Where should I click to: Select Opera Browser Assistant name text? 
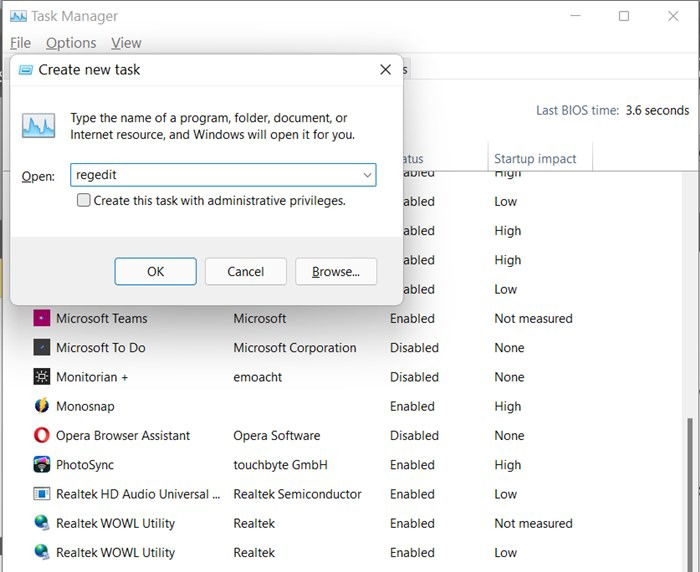click(123, 435)
